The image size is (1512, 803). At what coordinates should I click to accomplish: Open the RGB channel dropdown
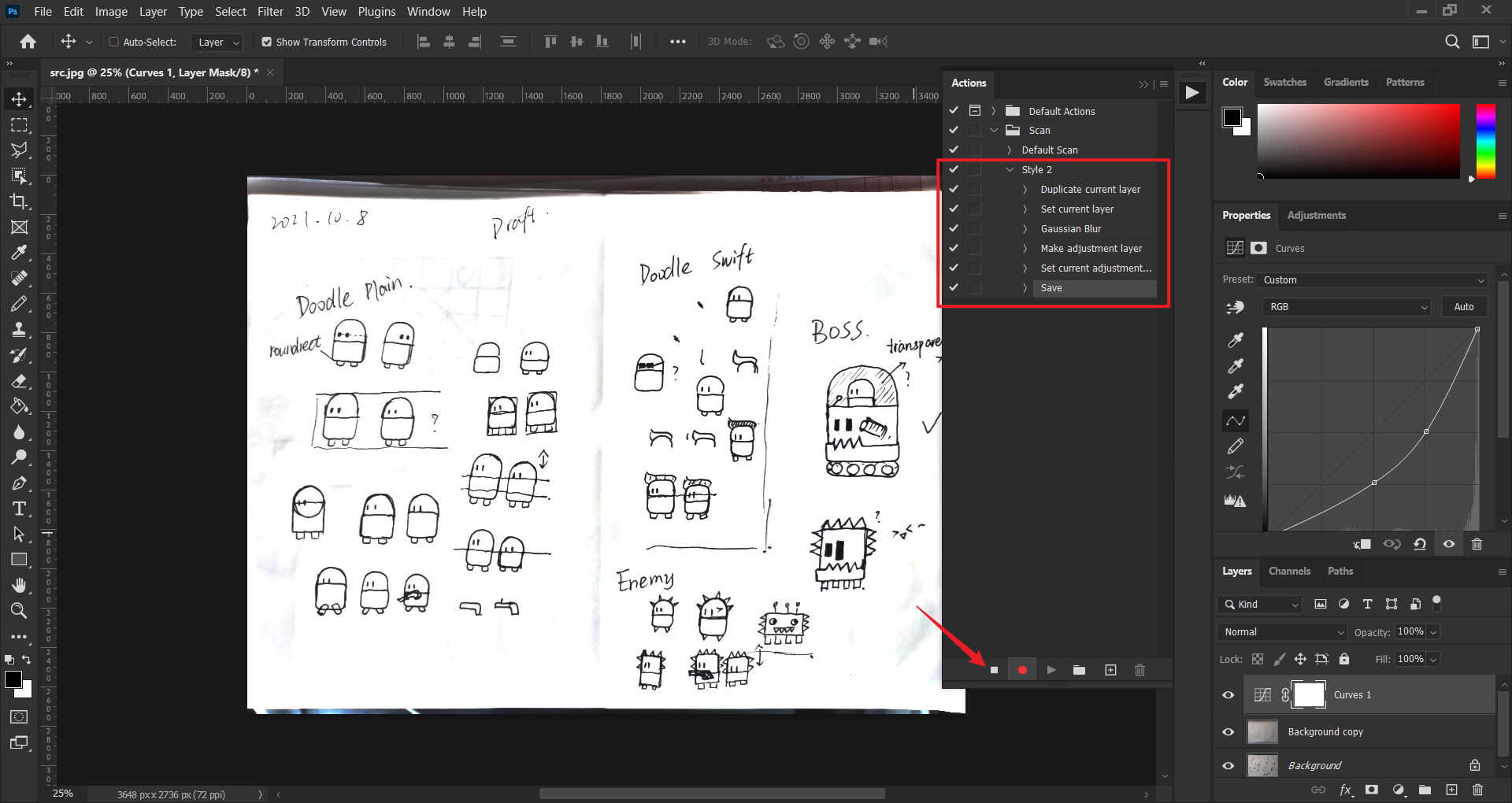click(x=1347, y=307)
